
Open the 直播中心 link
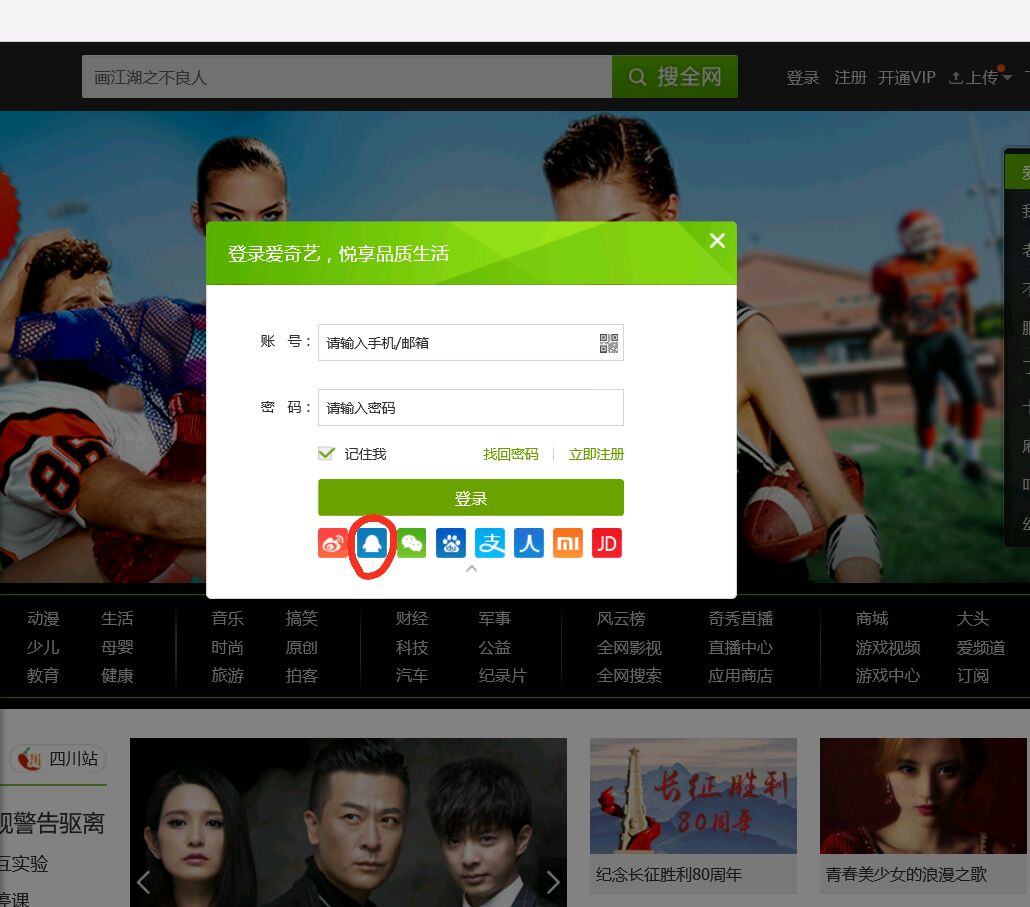740,648
